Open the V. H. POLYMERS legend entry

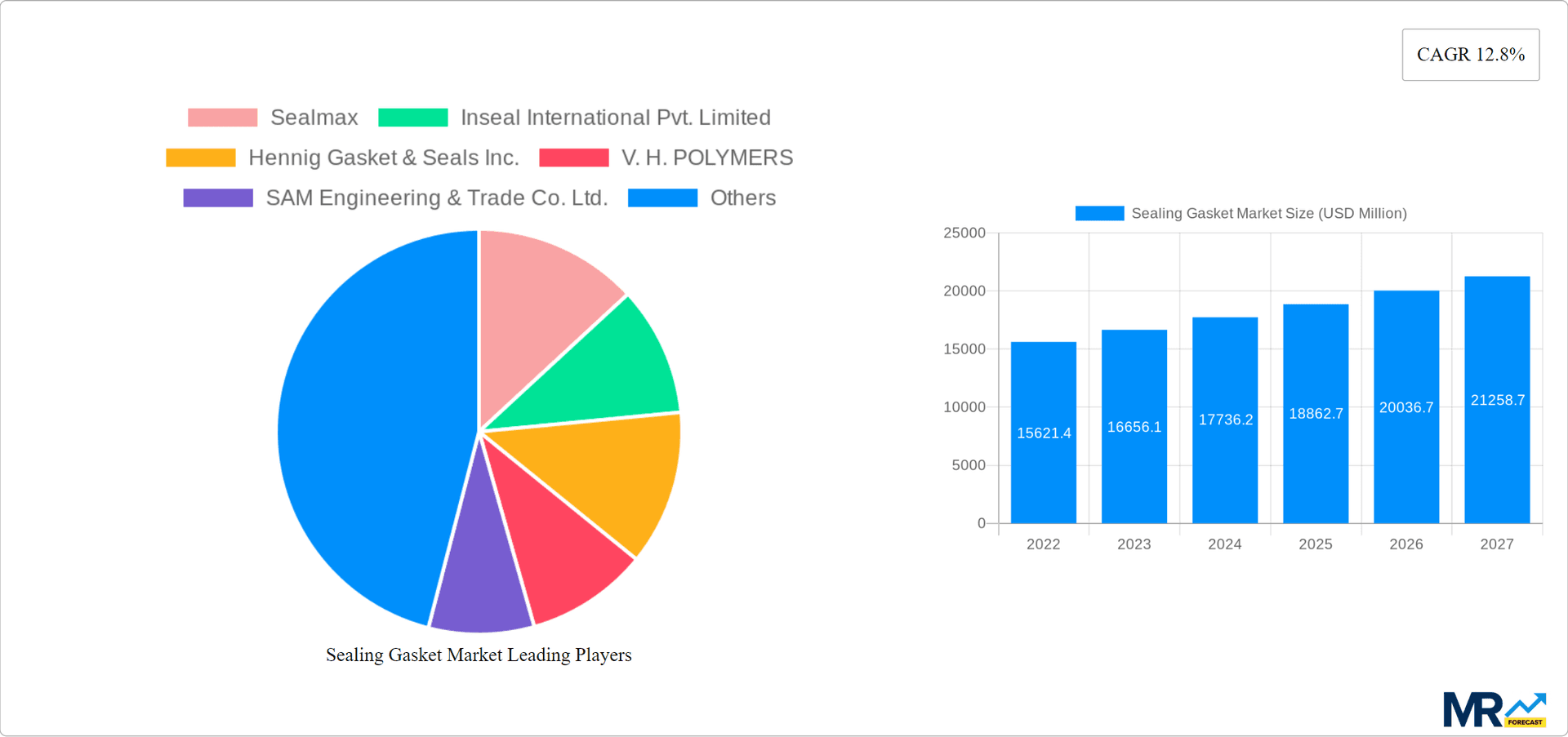click(707, 157)
